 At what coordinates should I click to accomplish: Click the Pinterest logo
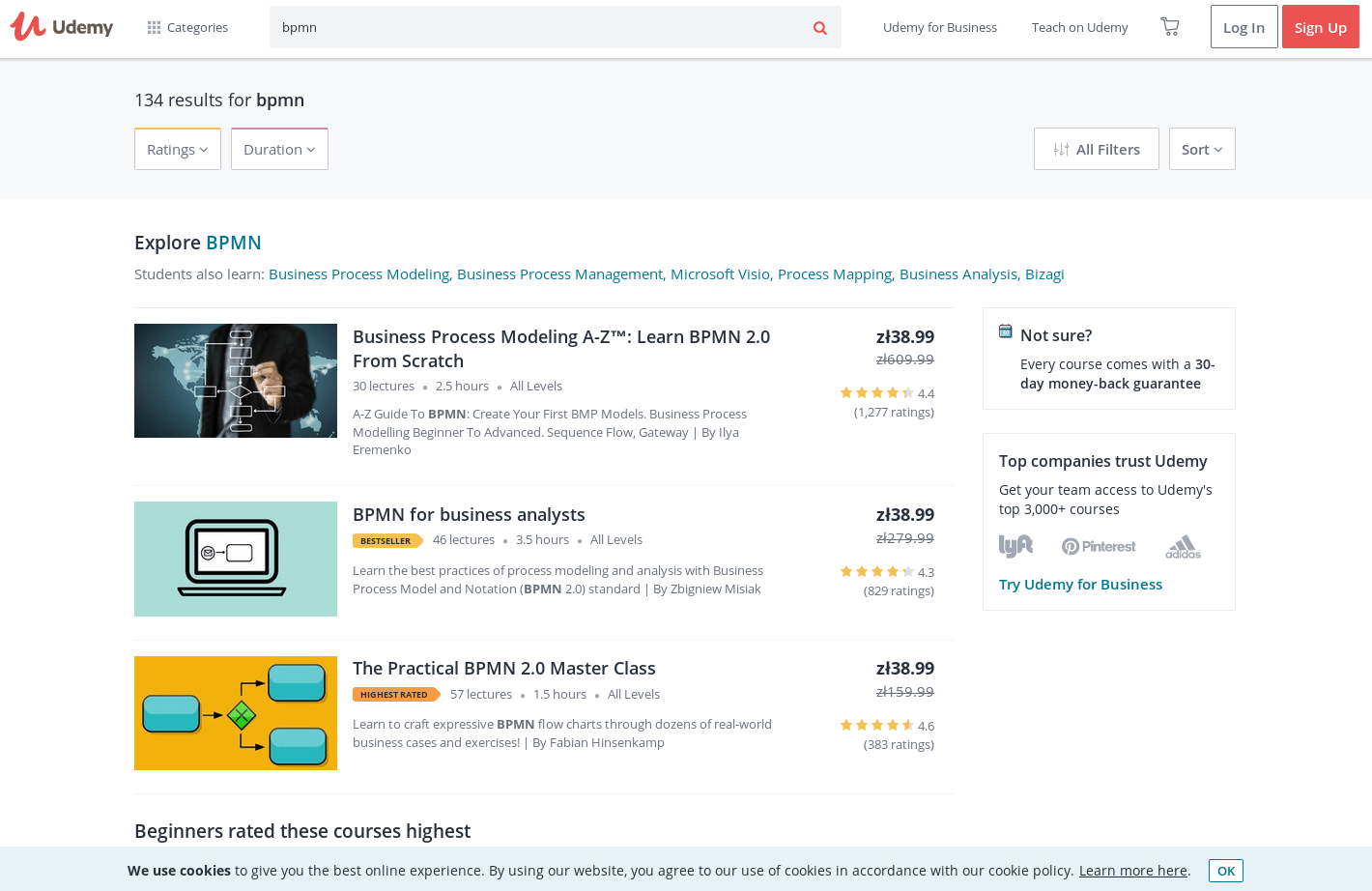coord(1099,547)
